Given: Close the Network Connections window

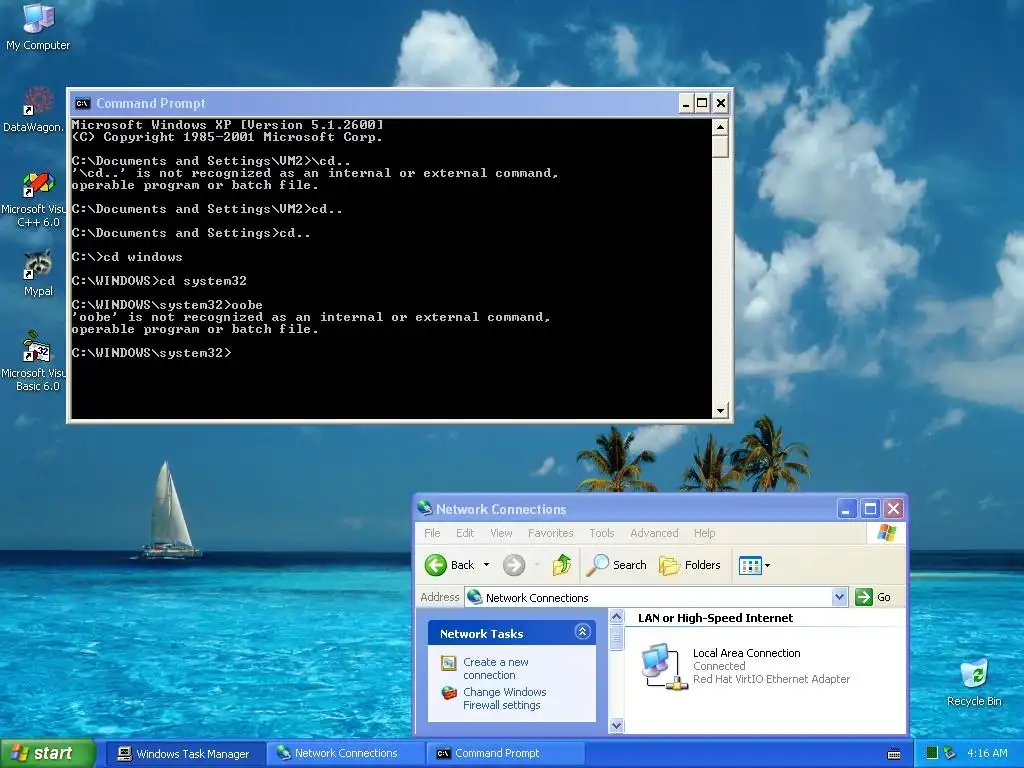Looking at the screenshot, I should point(893,508).
